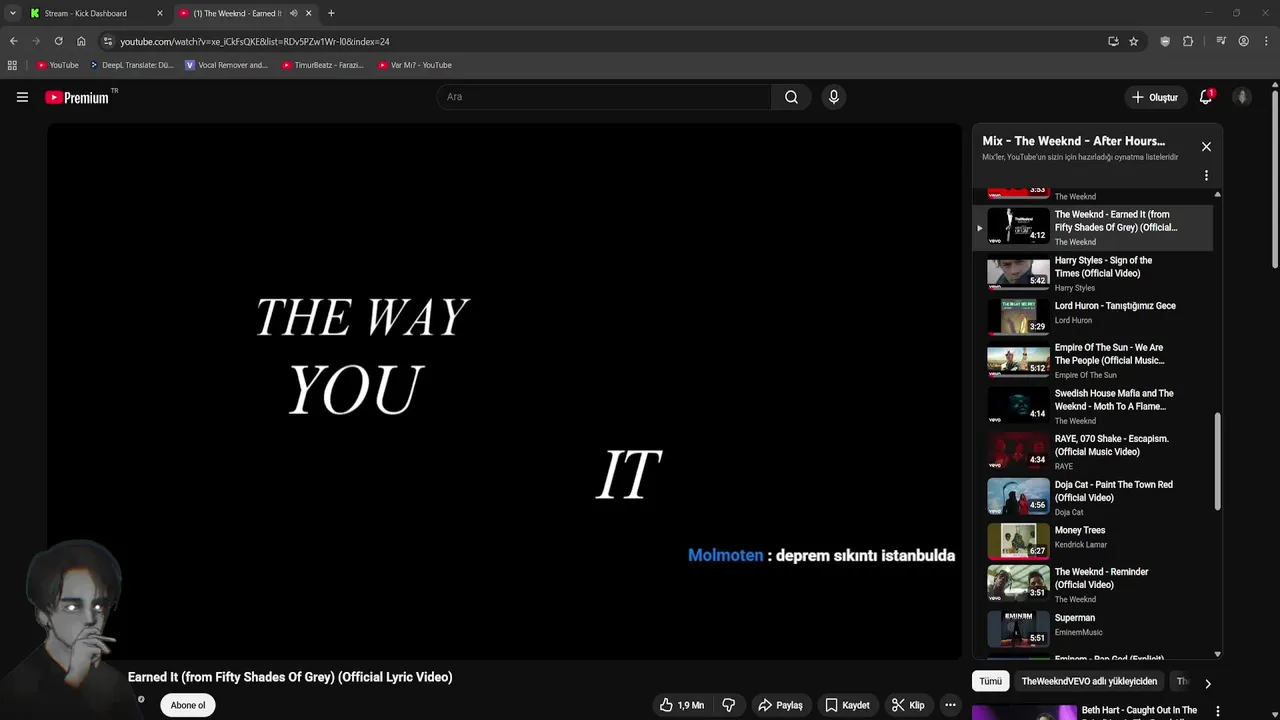This screenshot has height=720, width=1280.
Task: Click the Paylaş share button
Action: click(780, 705)
